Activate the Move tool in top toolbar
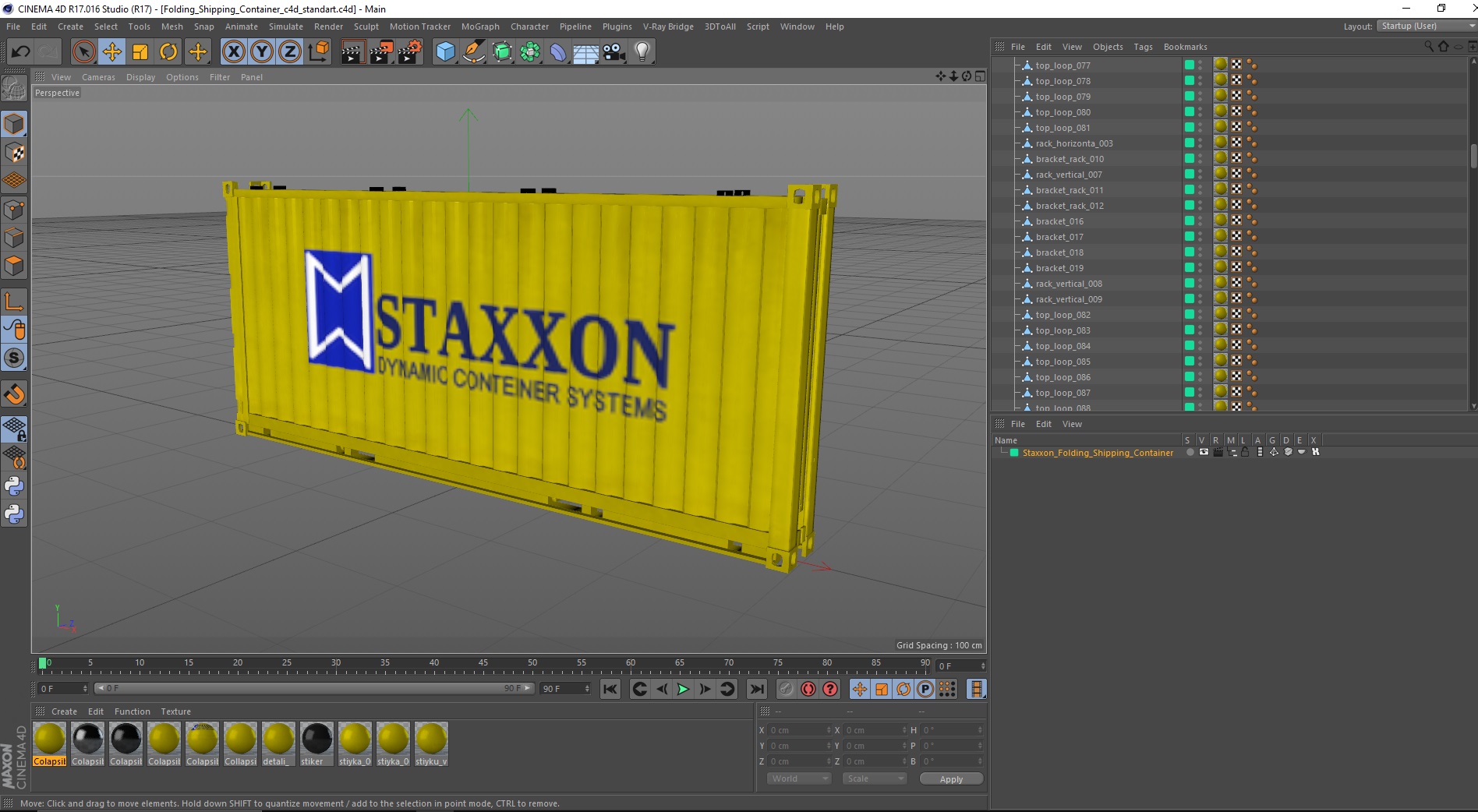 (112, 52)
